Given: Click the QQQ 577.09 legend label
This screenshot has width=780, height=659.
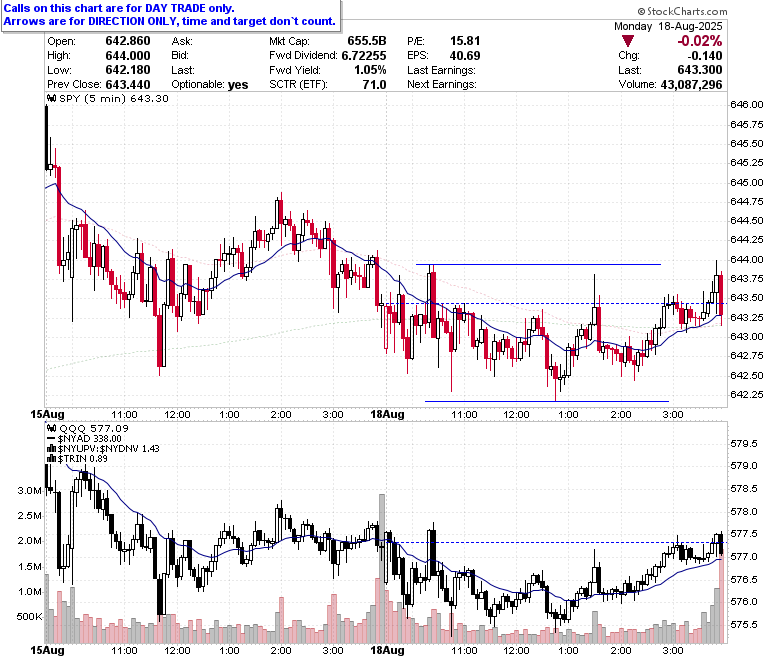Looking at the screenshot, I should click(x=94, y=428).
